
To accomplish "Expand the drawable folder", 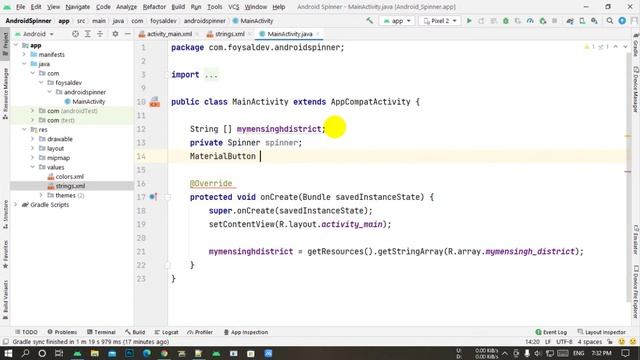I will [x=33, y=139].
